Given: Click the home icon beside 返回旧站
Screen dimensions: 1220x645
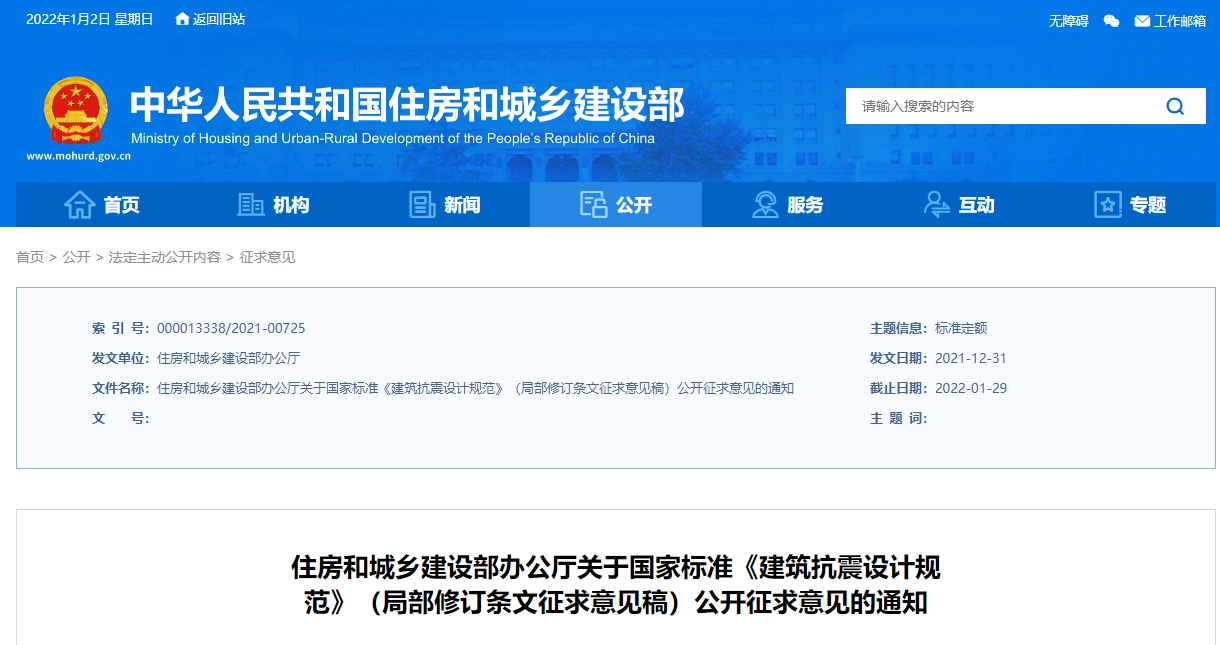Looking at the screenshot, I should pyautogui.click(x=182, y=19).
